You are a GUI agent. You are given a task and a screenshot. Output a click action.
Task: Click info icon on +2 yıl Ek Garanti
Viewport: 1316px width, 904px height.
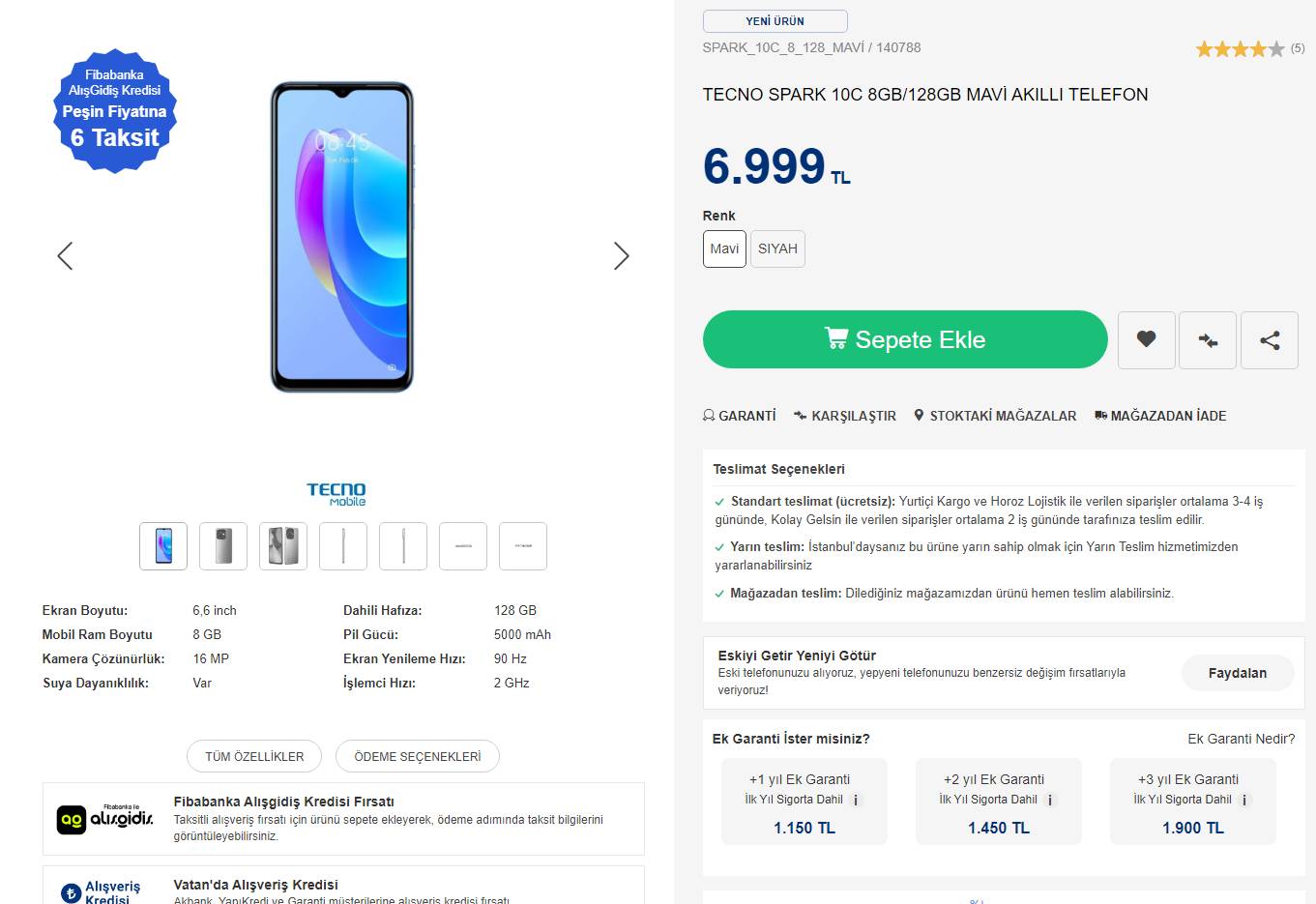pyautogui.click(x=1051, y=801)
